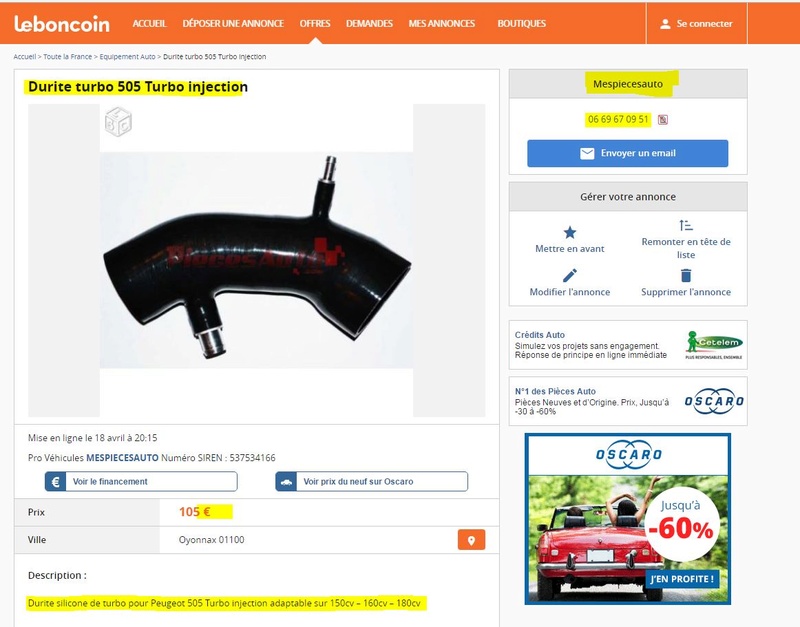
Task: Click the pencil icon to modify the listing
Action: click(x=569, y=275)
